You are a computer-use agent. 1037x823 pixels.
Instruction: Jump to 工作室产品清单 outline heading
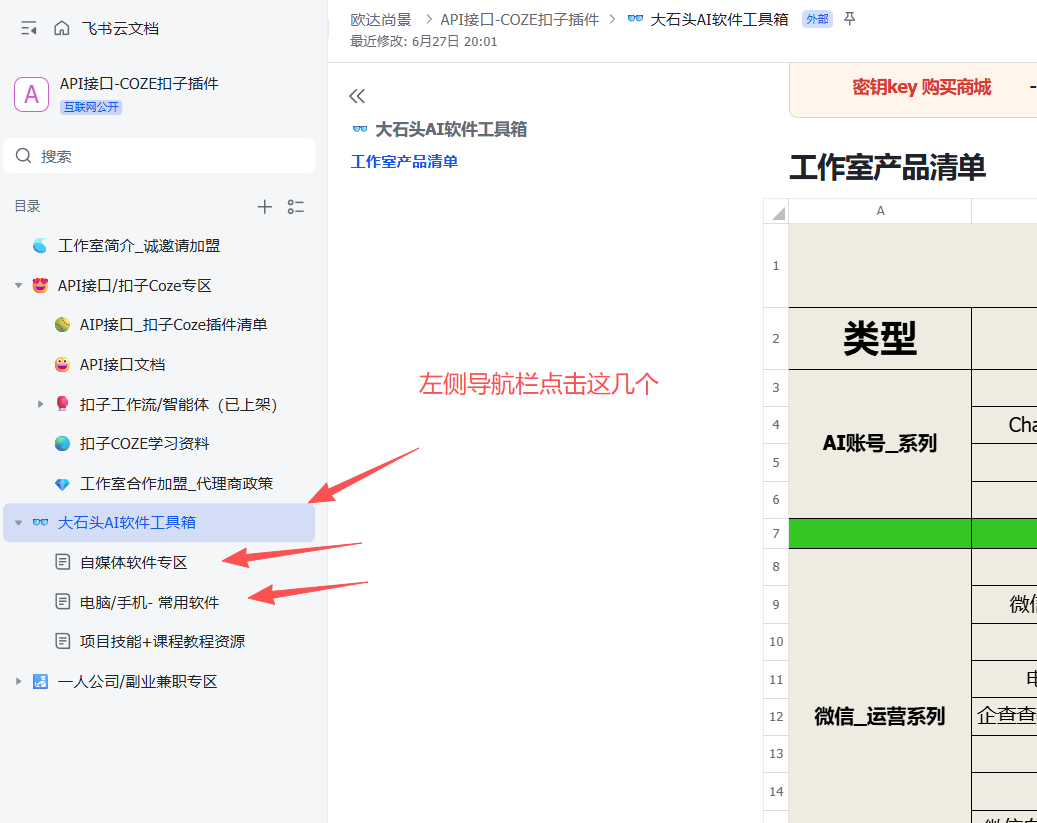[404, 161]
